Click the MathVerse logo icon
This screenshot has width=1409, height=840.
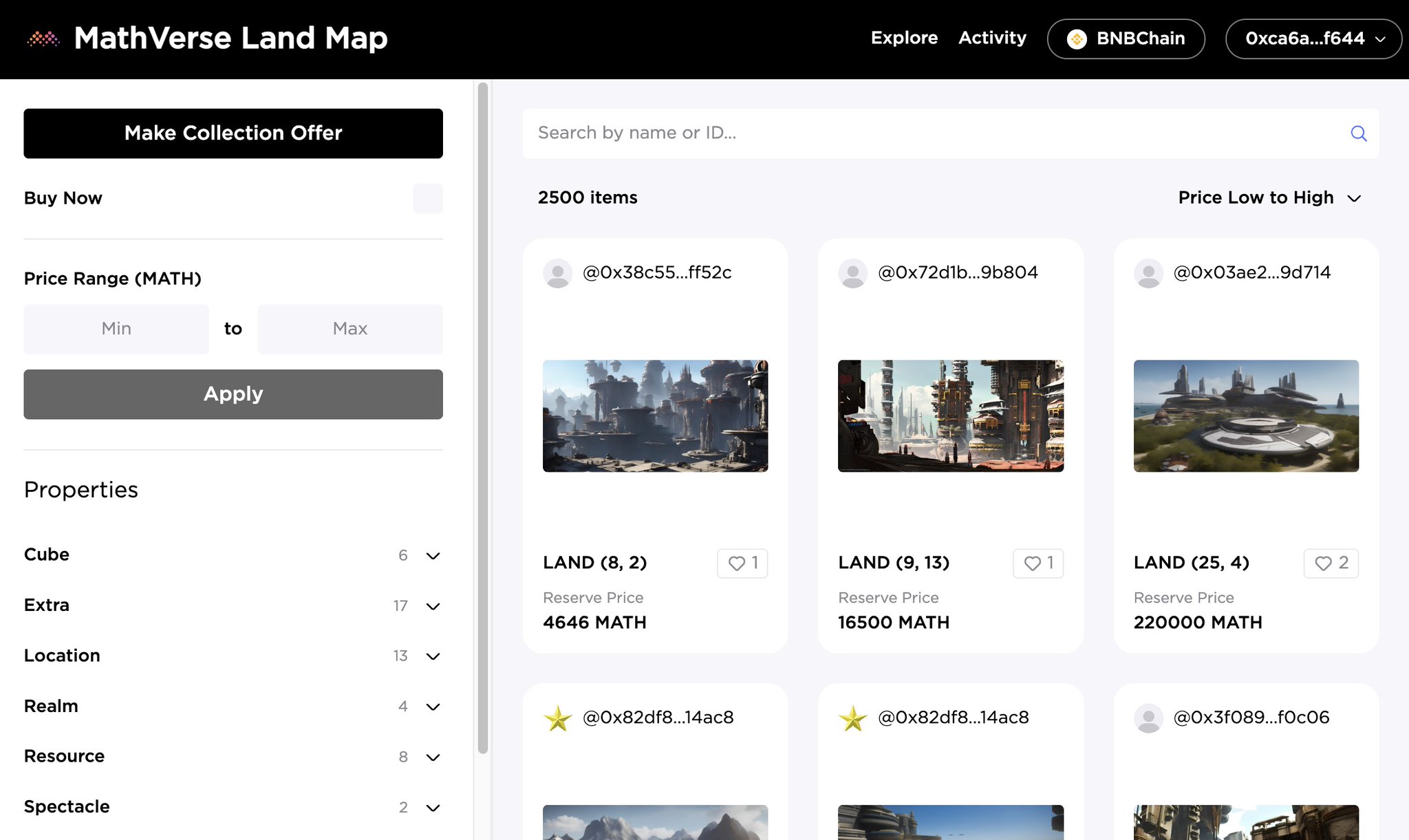[x=43, y=39]
